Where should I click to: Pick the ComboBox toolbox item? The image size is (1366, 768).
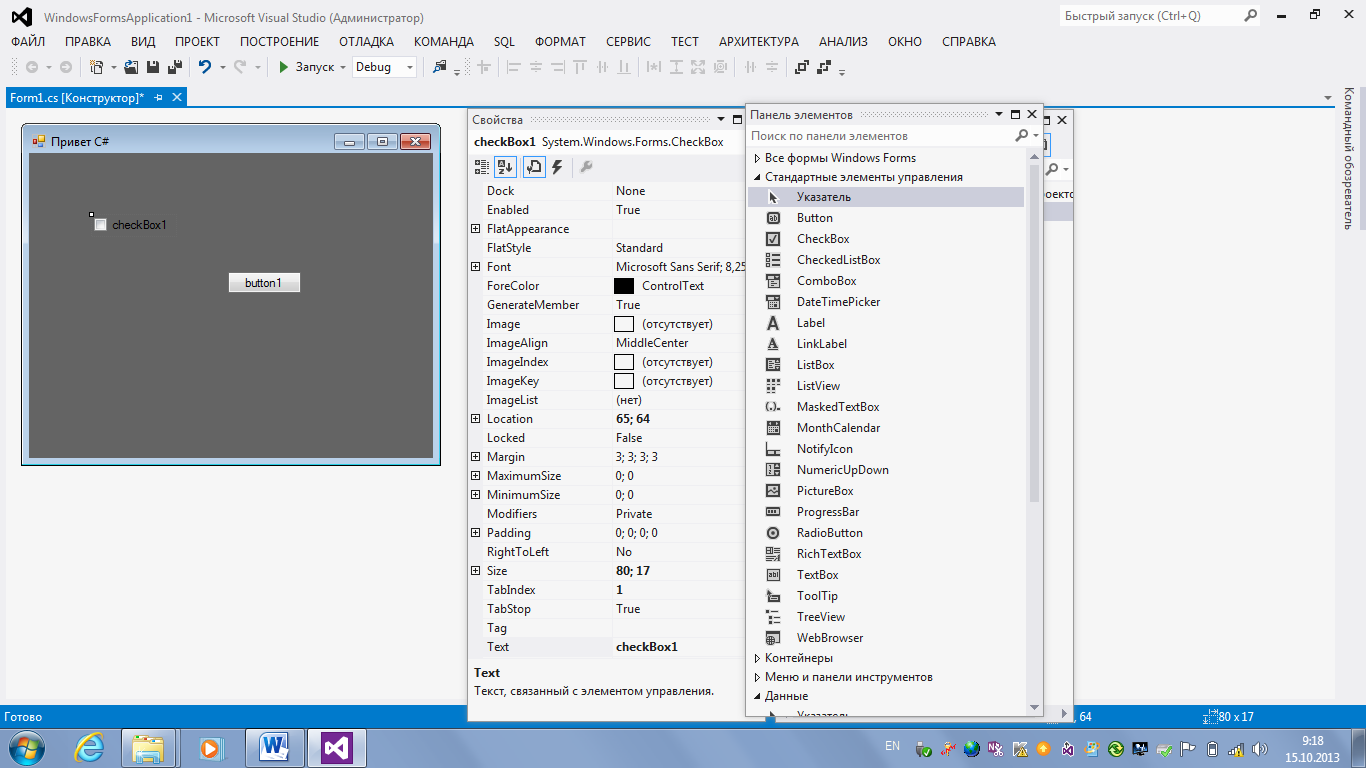[x=886, y=281]
